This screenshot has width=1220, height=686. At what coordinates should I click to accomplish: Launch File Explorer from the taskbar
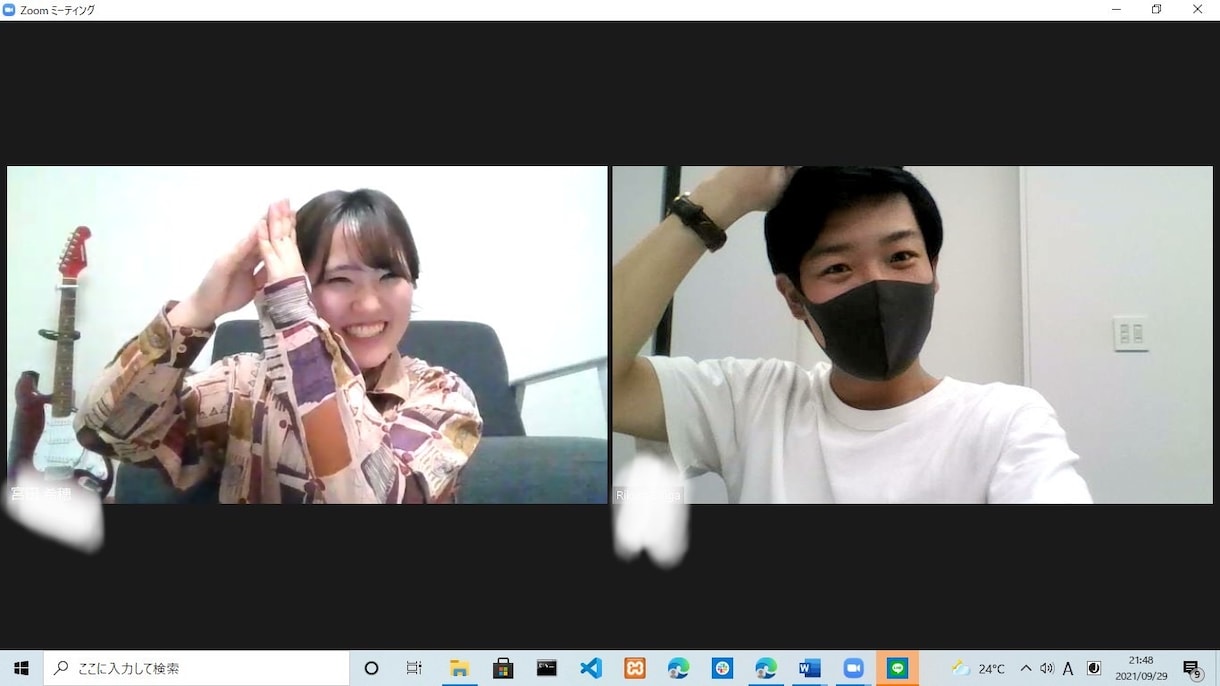point(459,668)
